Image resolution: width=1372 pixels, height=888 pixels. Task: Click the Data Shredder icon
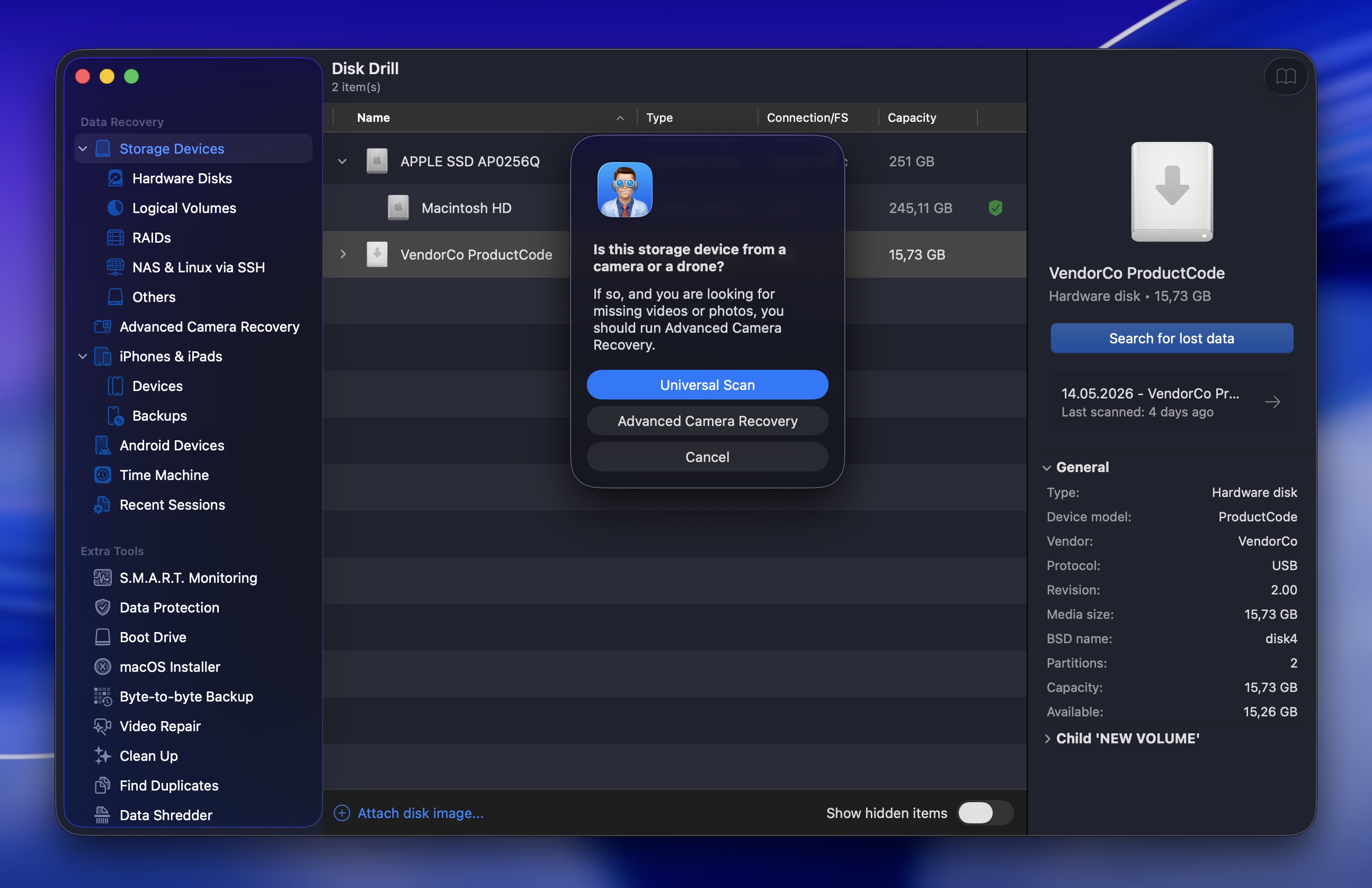click(x=103, y=815)
